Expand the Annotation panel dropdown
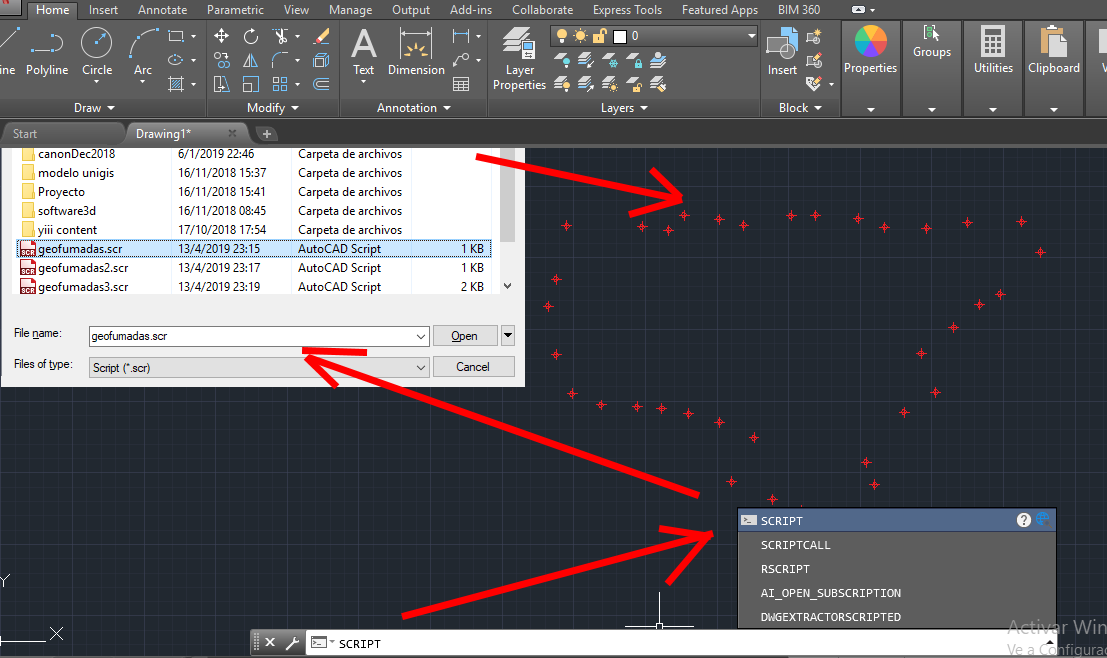 (414, 108)
